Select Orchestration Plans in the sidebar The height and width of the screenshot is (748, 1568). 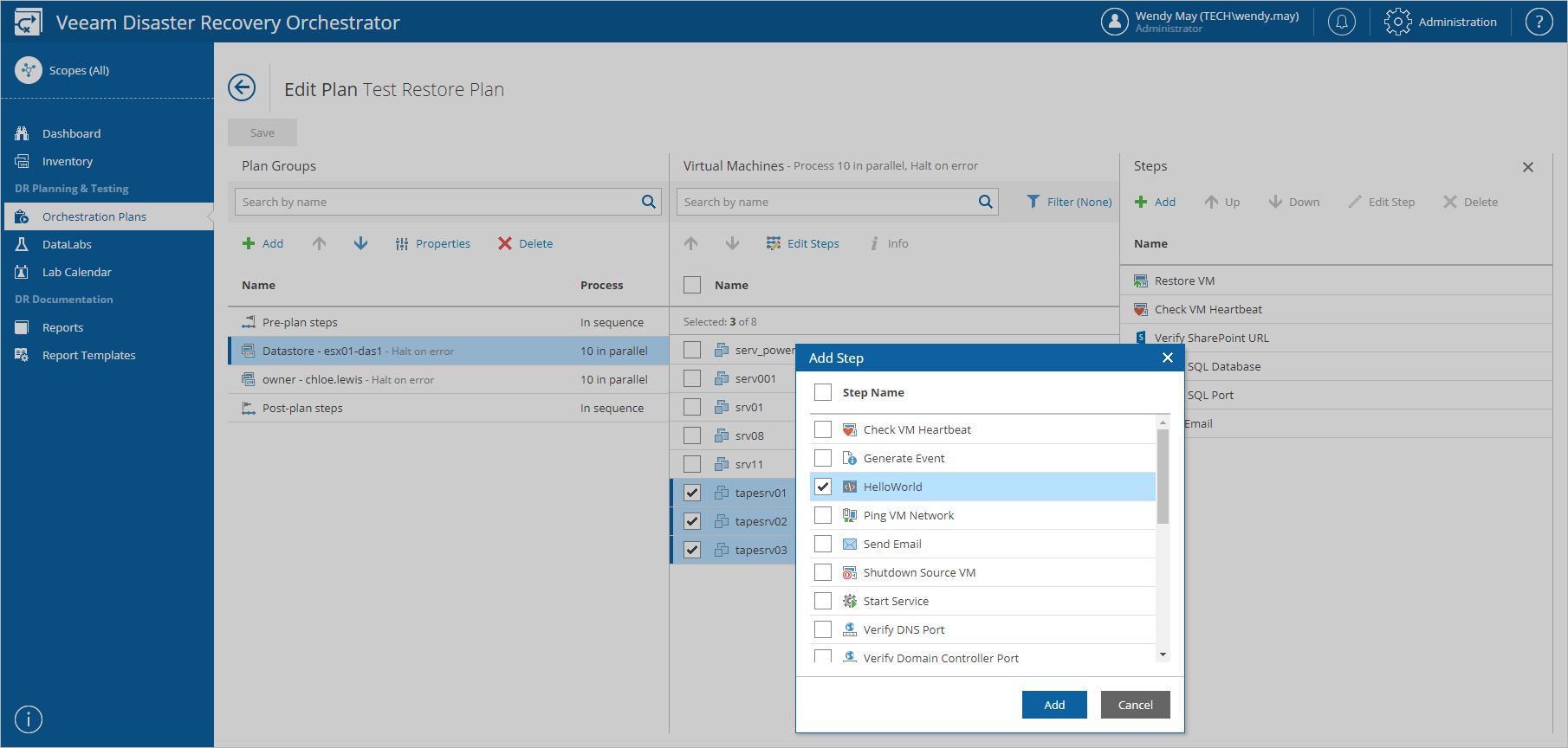click(x=107, y=216)
